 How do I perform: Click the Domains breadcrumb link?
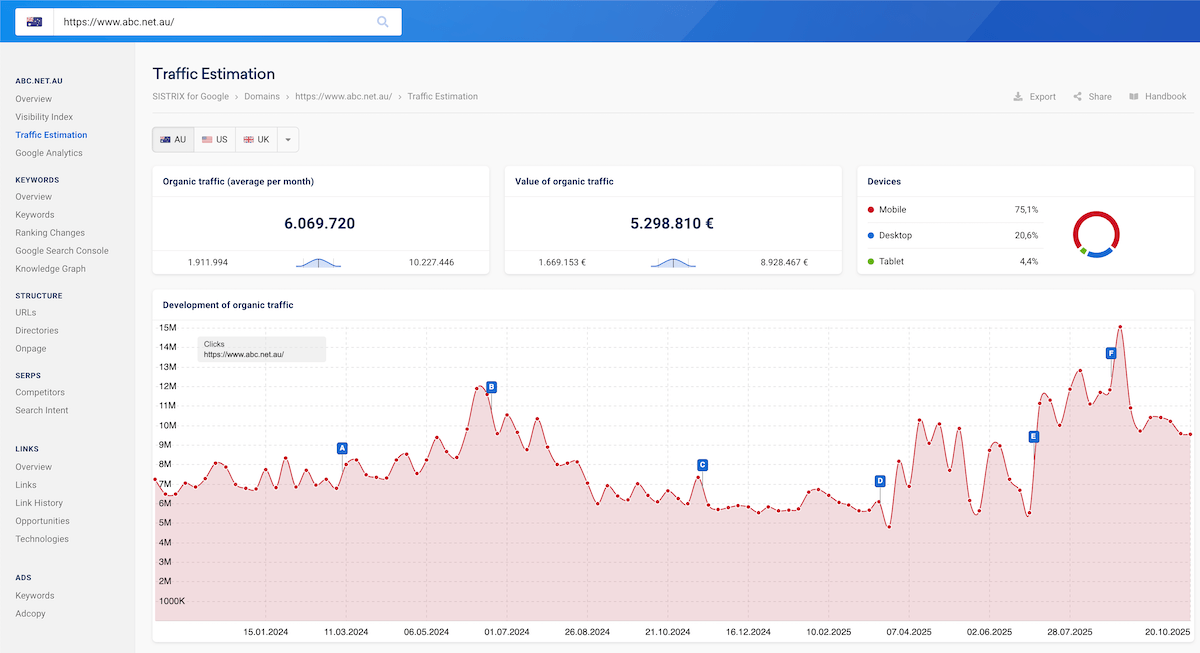(x=264, y=97)
